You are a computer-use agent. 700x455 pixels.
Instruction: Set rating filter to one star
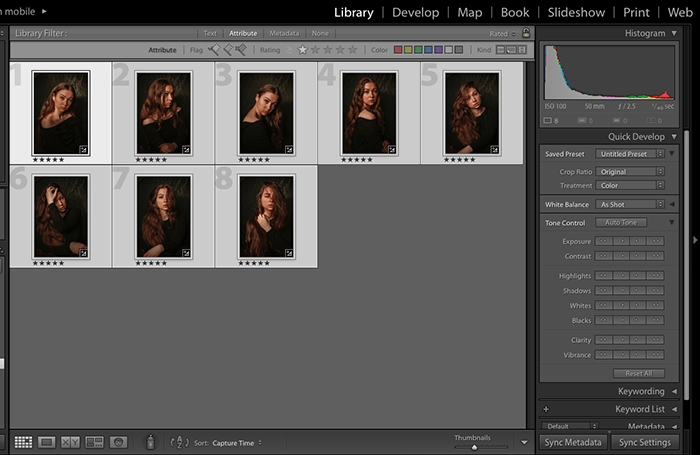[x=302, y=50]
